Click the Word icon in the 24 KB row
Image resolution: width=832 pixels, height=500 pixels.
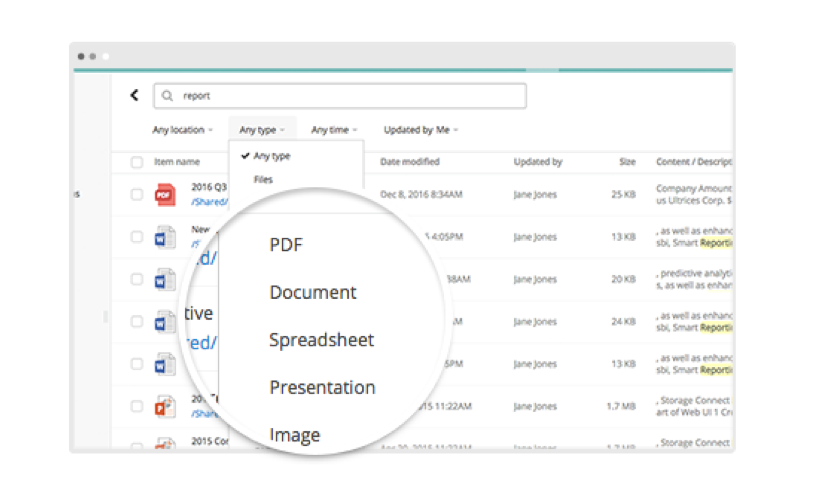point(165,323)
